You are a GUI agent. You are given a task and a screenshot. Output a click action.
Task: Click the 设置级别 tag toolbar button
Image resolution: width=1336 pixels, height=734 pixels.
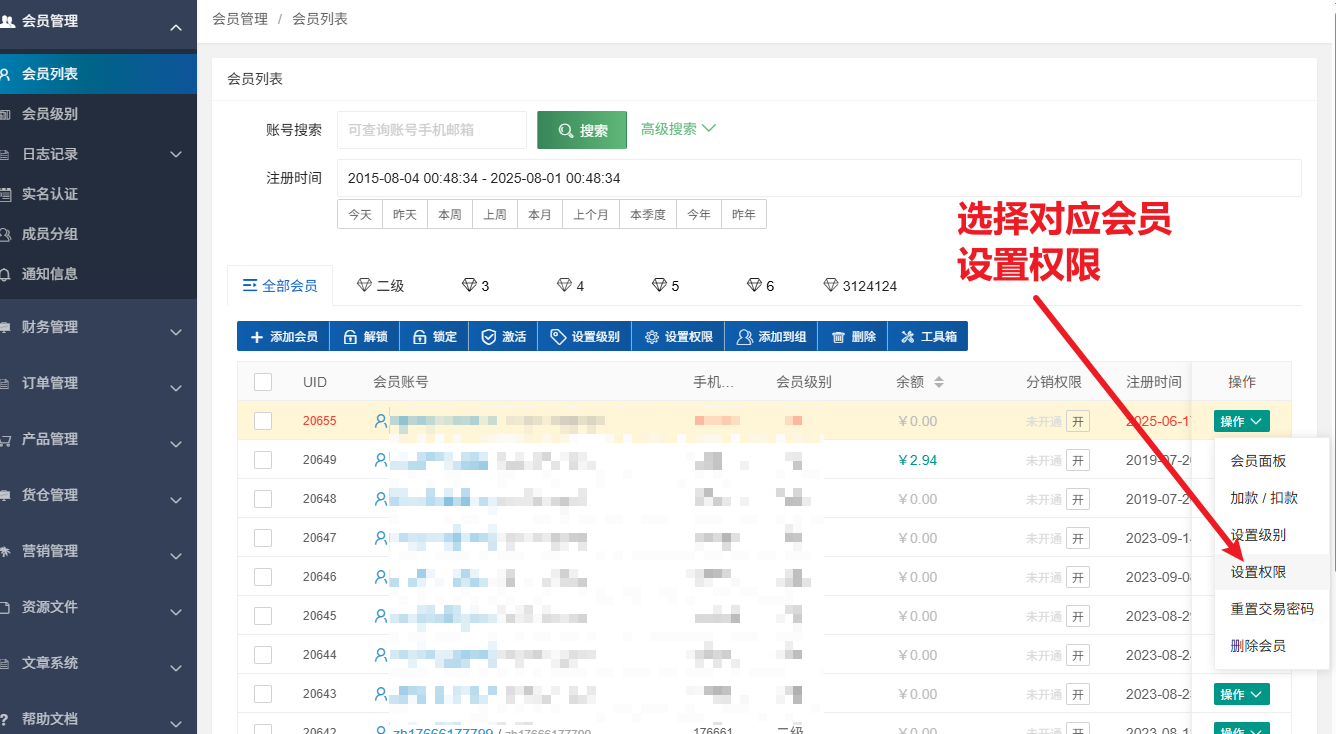pos(584,337)
